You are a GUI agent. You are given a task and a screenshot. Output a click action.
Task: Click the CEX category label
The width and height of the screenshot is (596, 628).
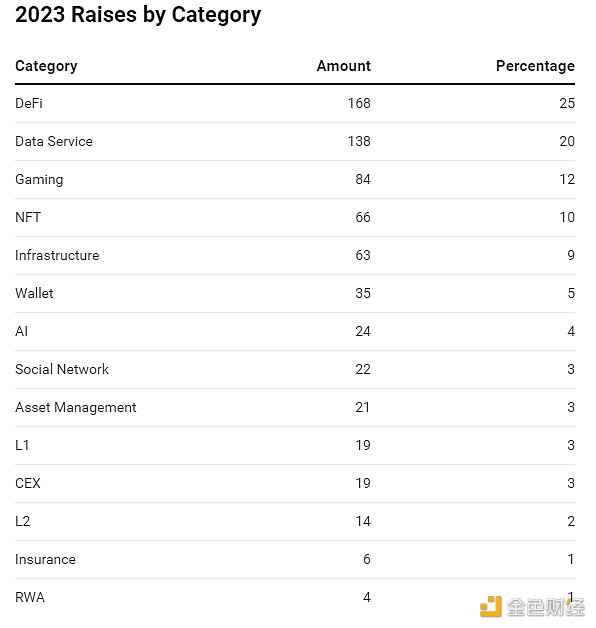pos(28,483)
